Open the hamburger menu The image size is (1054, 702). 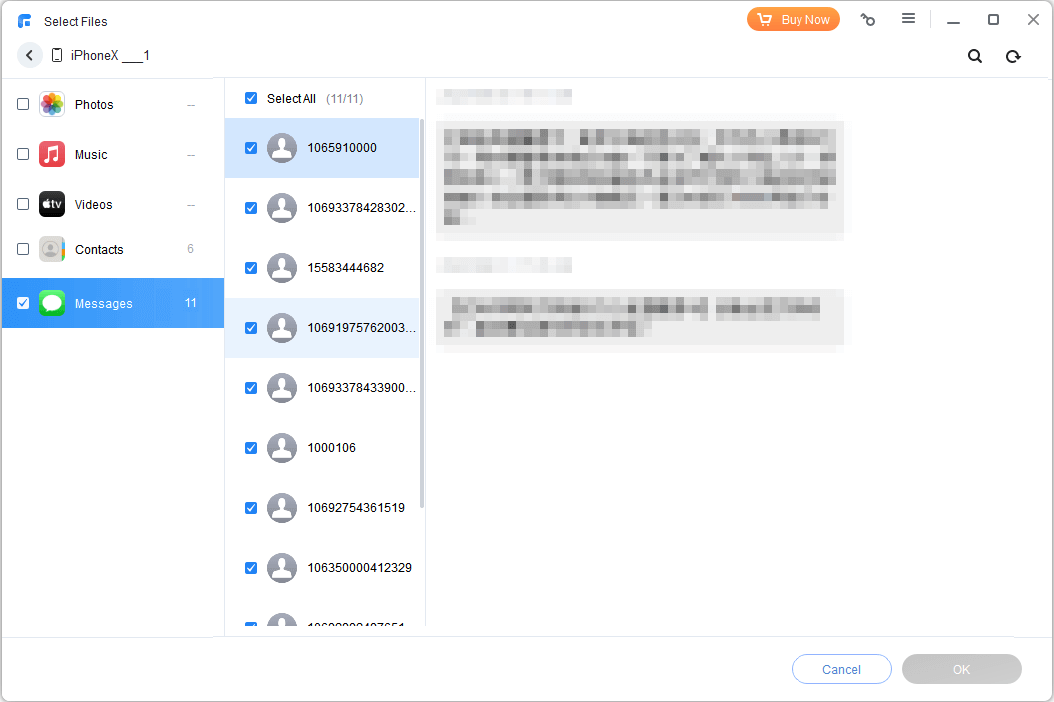click(x=908, y=19)
